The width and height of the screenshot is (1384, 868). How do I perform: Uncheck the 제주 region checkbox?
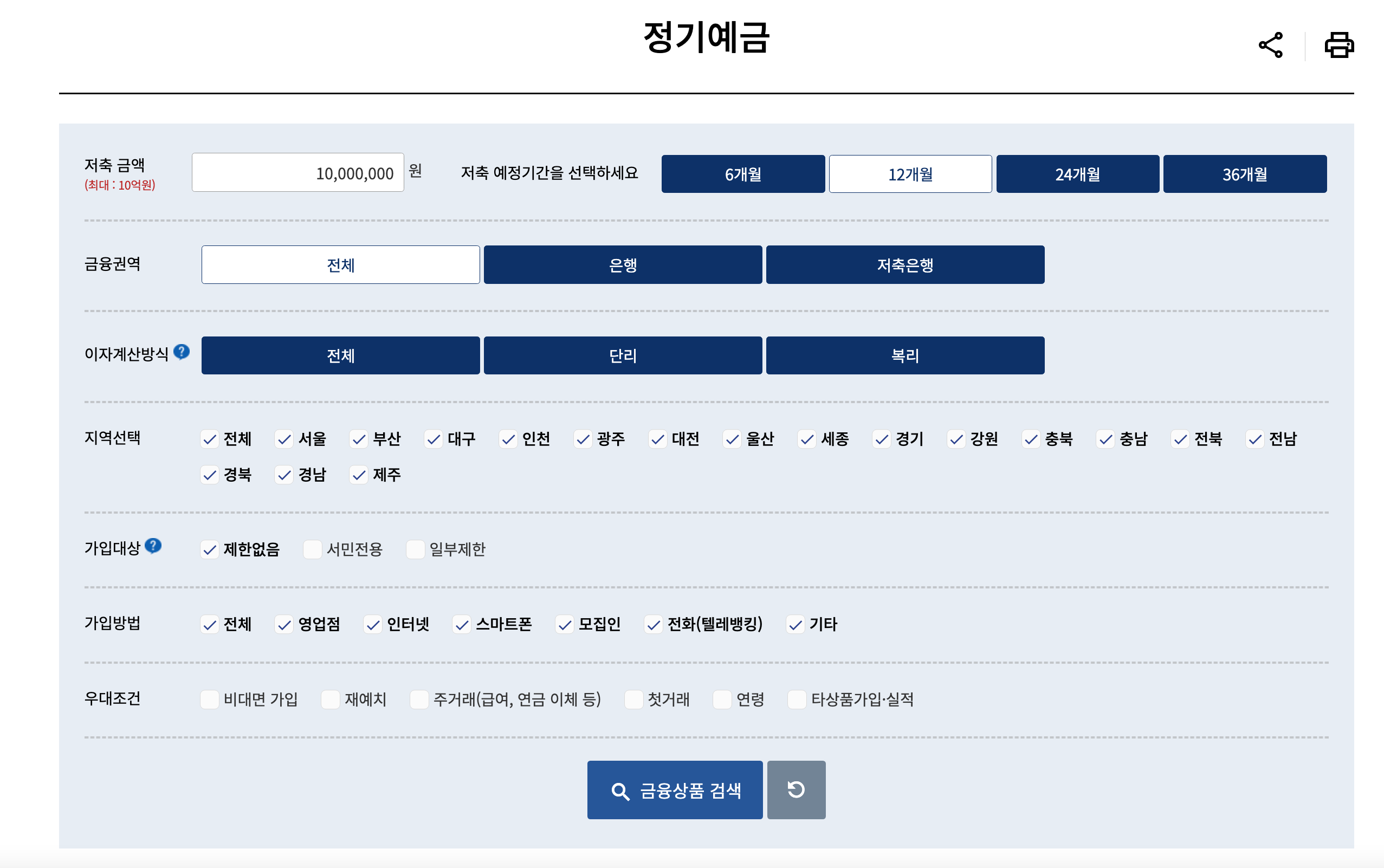click(359, 475)
